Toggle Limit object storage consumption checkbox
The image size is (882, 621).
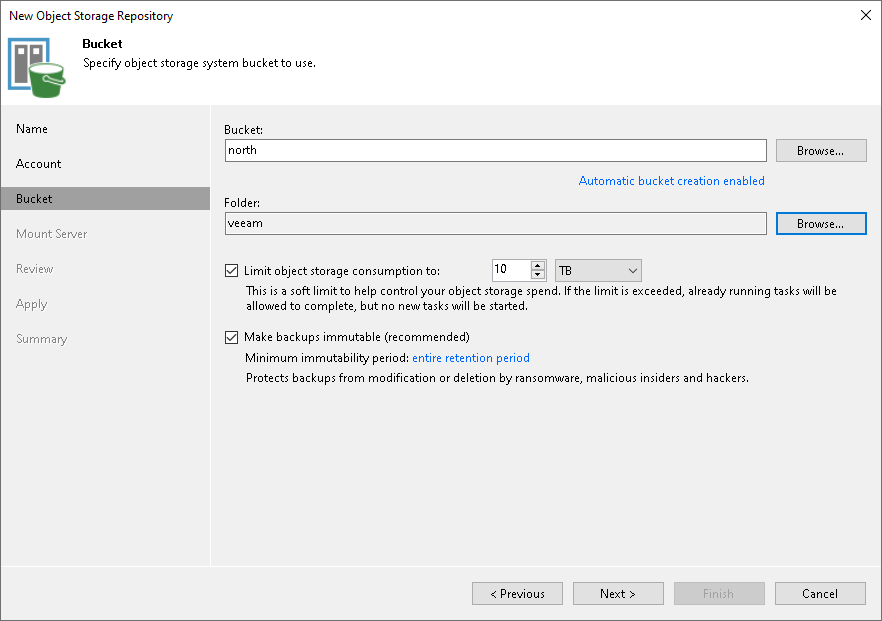pyautogui.click(x=233, y=270)
